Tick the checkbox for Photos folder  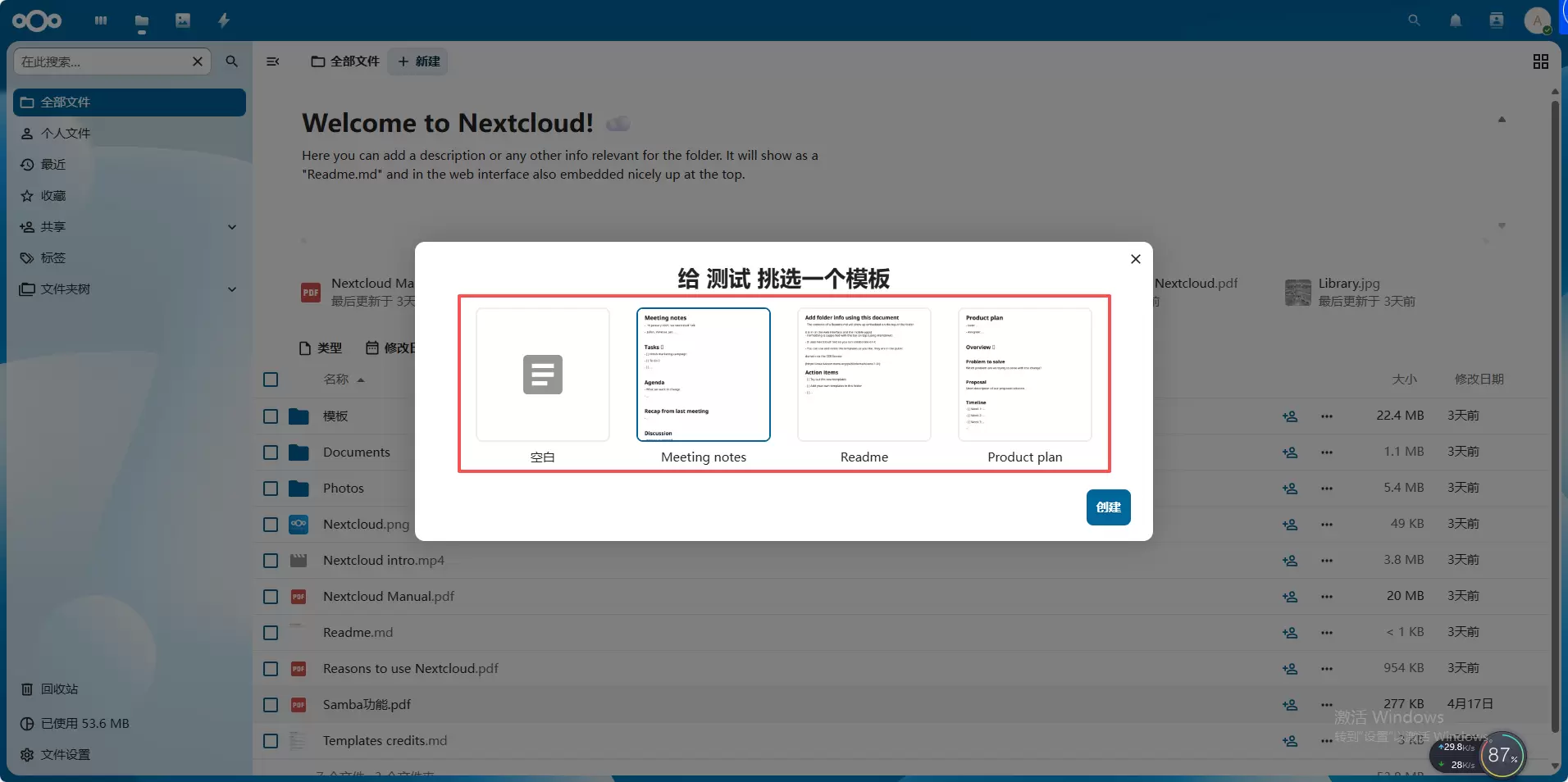click(x=271, y=489)
